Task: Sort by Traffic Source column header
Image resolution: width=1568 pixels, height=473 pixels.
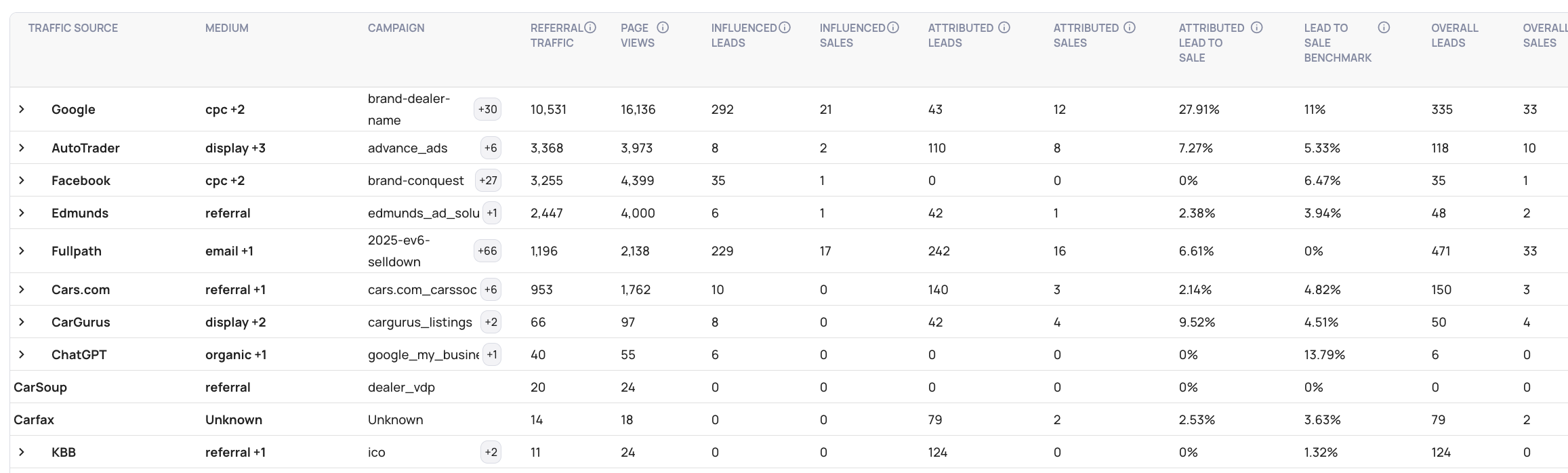Action: point(73,28)
